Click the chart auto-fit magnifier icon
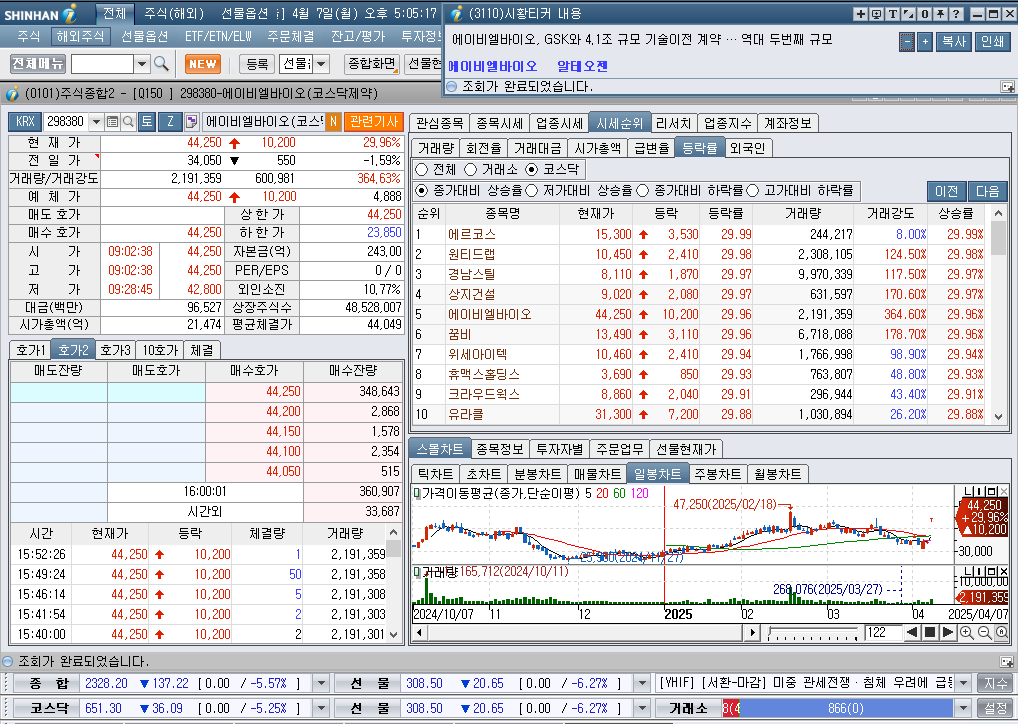This screenshot has width=1018, height=724. 1001,632
